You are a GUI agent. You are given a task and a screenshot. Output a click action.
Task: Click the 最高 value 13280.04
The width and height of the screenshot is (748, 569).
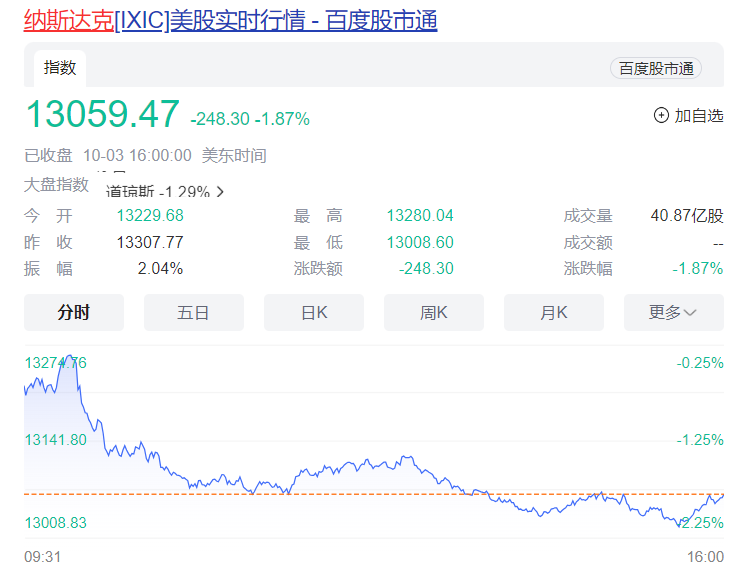pos(420,216)
